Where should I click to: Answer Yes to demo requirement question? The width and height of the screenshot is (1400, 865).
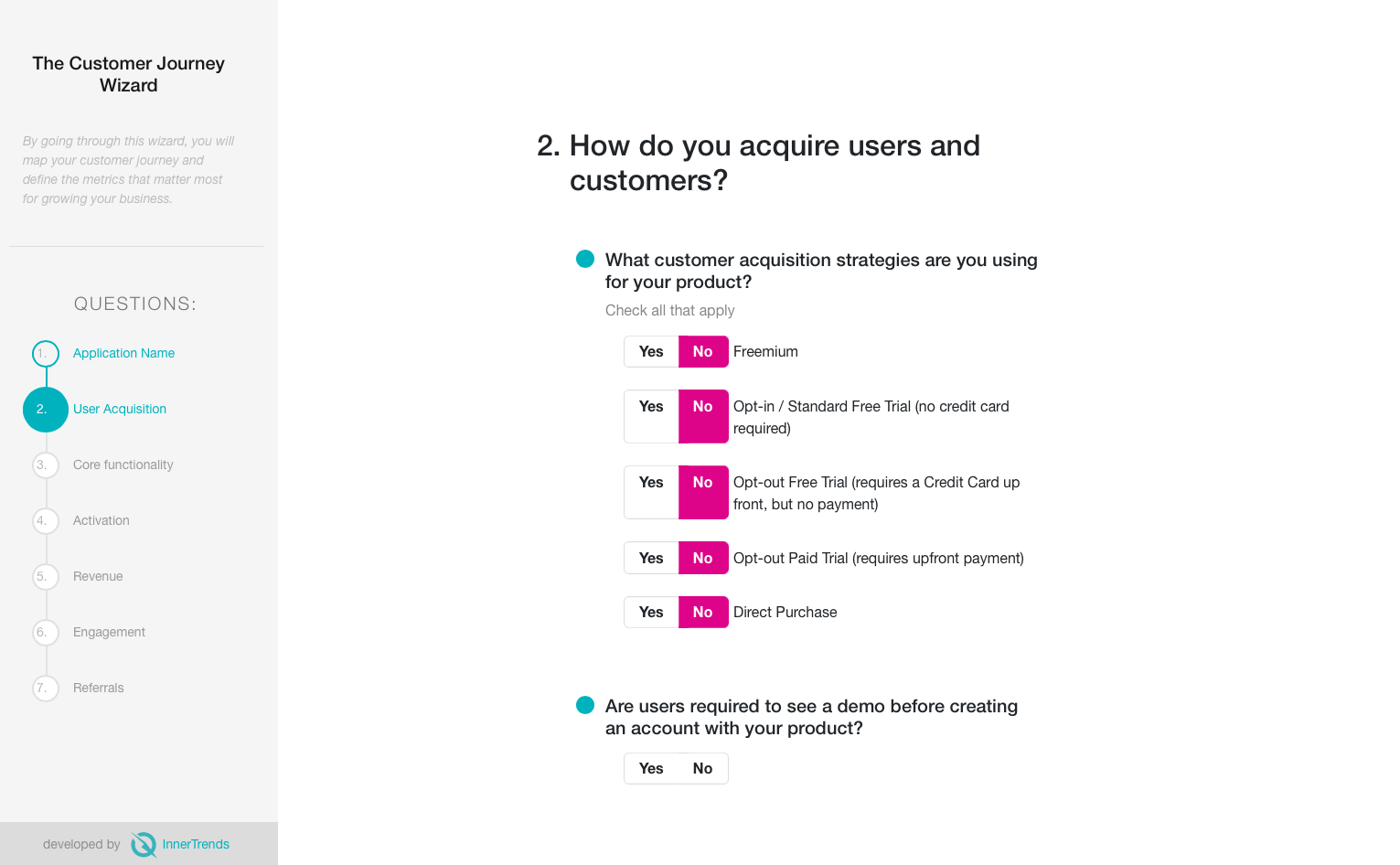(650, 768)
